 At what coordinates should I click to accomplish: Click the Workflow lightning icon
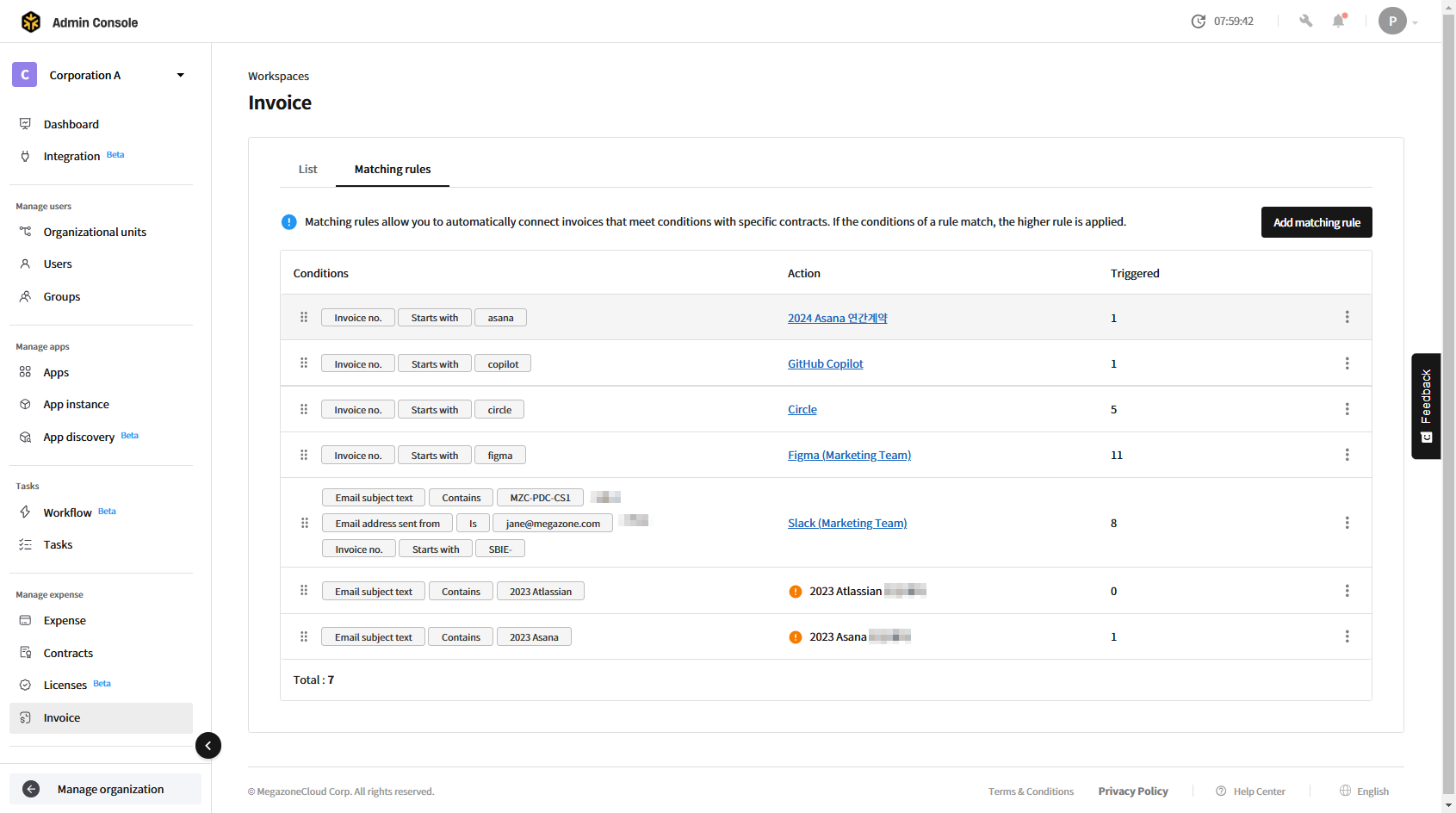point(25,512)
